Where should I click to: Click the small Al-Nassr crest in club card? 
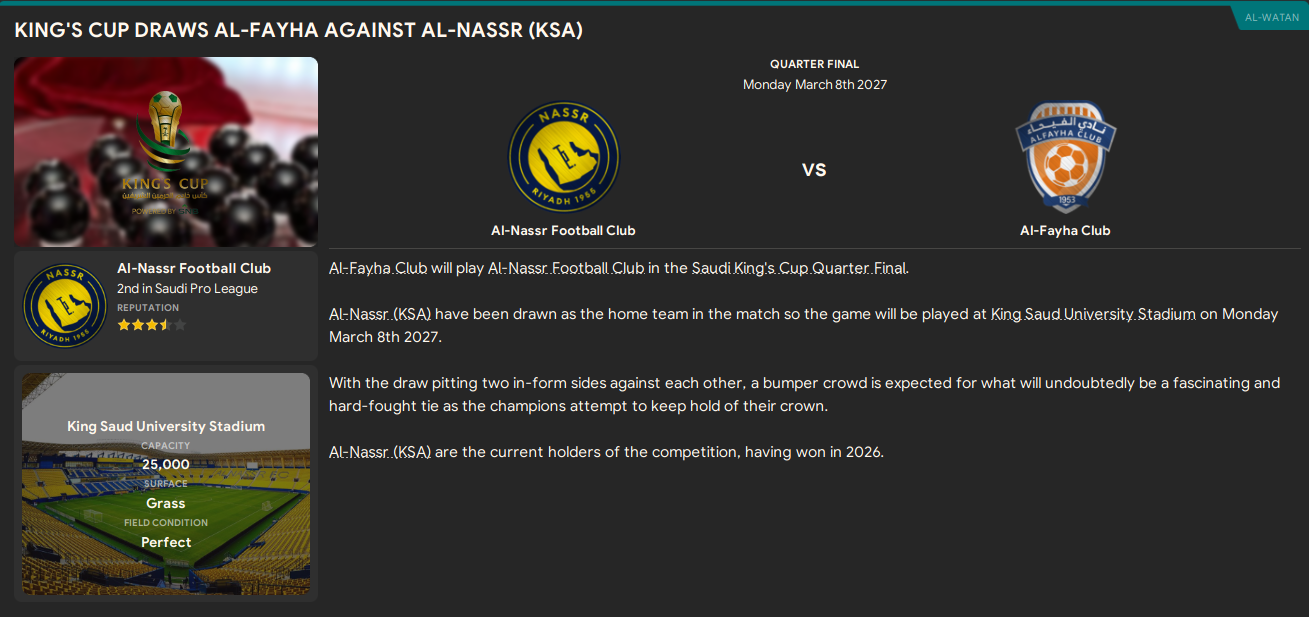pos(65,306)
